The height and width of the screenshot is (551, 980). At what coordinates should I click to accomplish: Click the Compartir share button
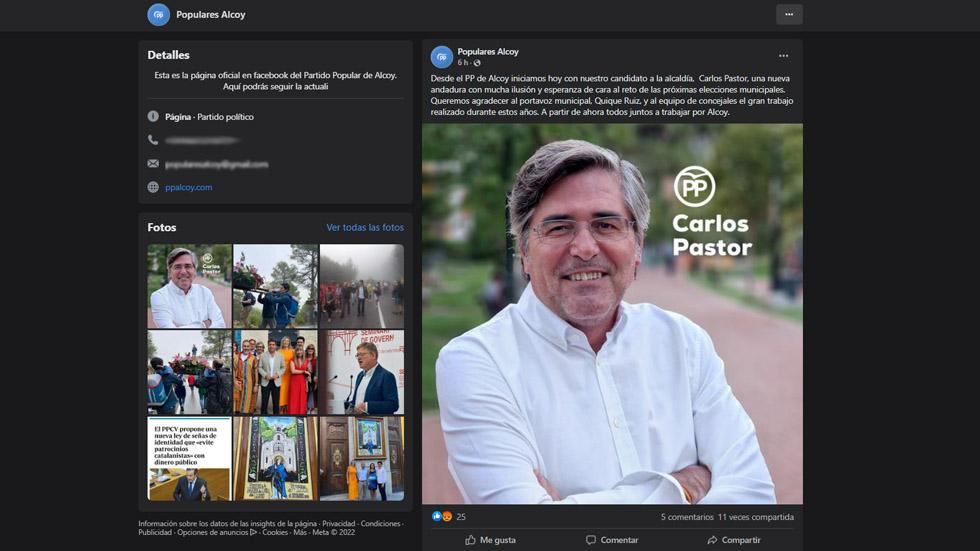coord(733,540)
